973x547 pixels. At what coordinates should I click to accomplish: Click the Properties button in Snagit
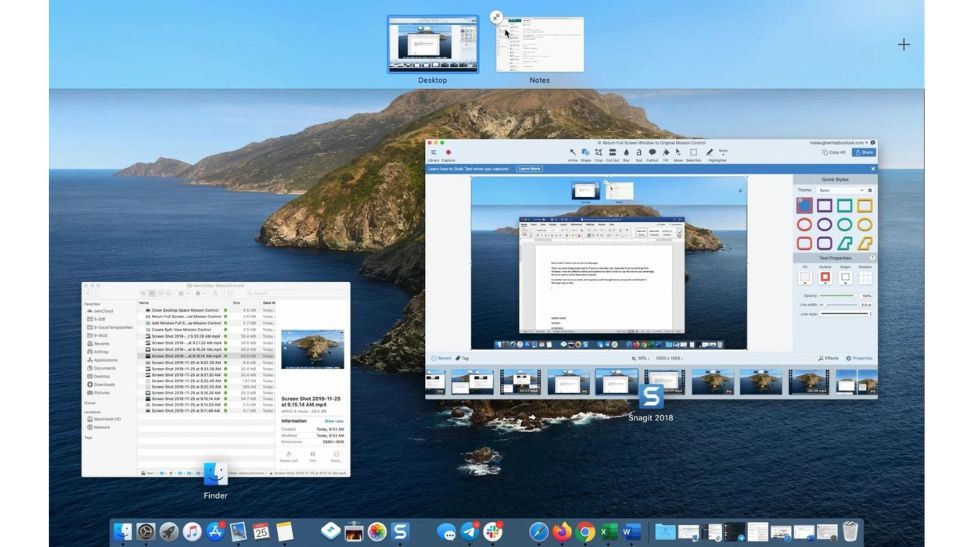859,358
